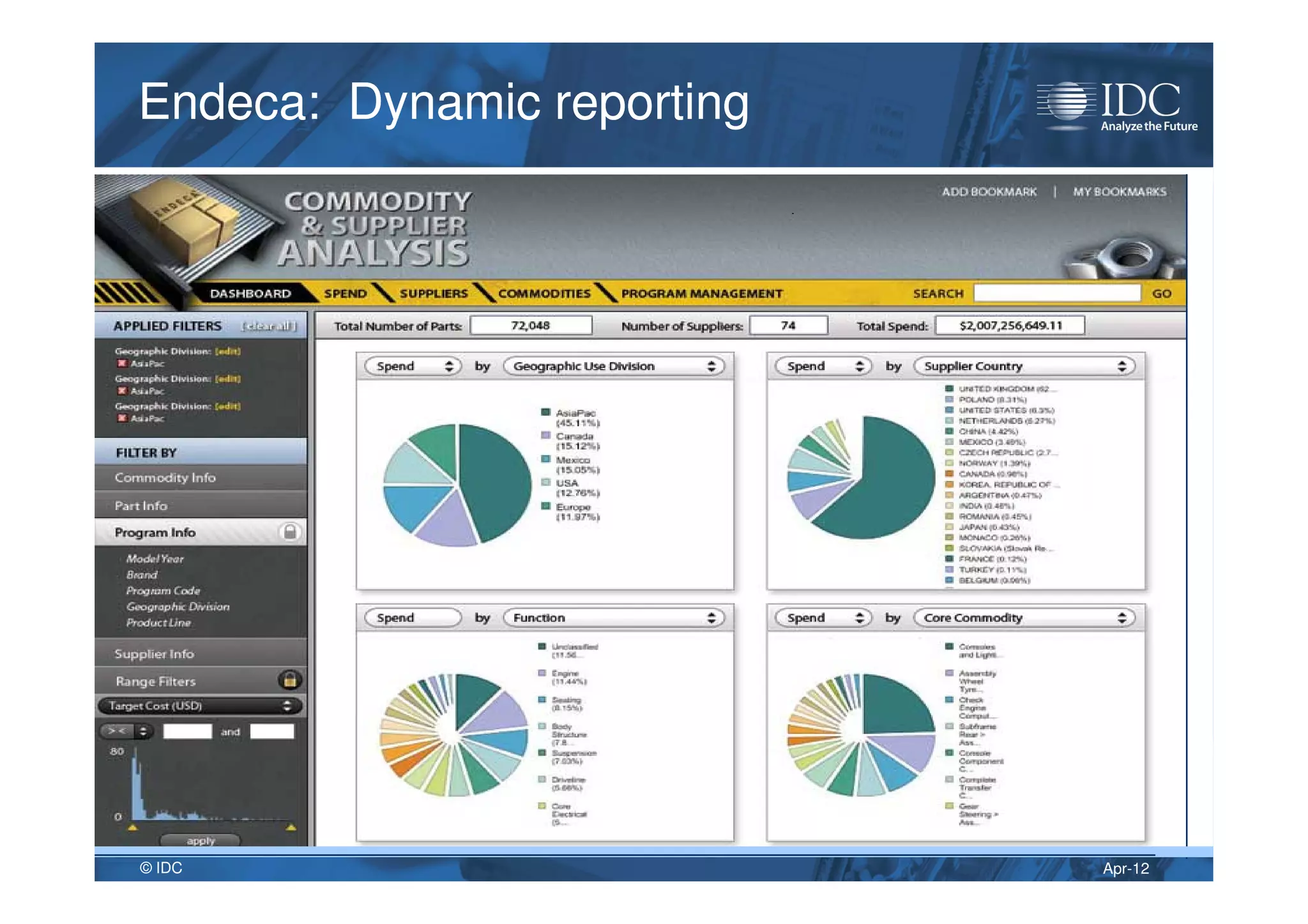
Task: Click the Total Spend value $2,007,256,649.11
Action: [1010, 326]
